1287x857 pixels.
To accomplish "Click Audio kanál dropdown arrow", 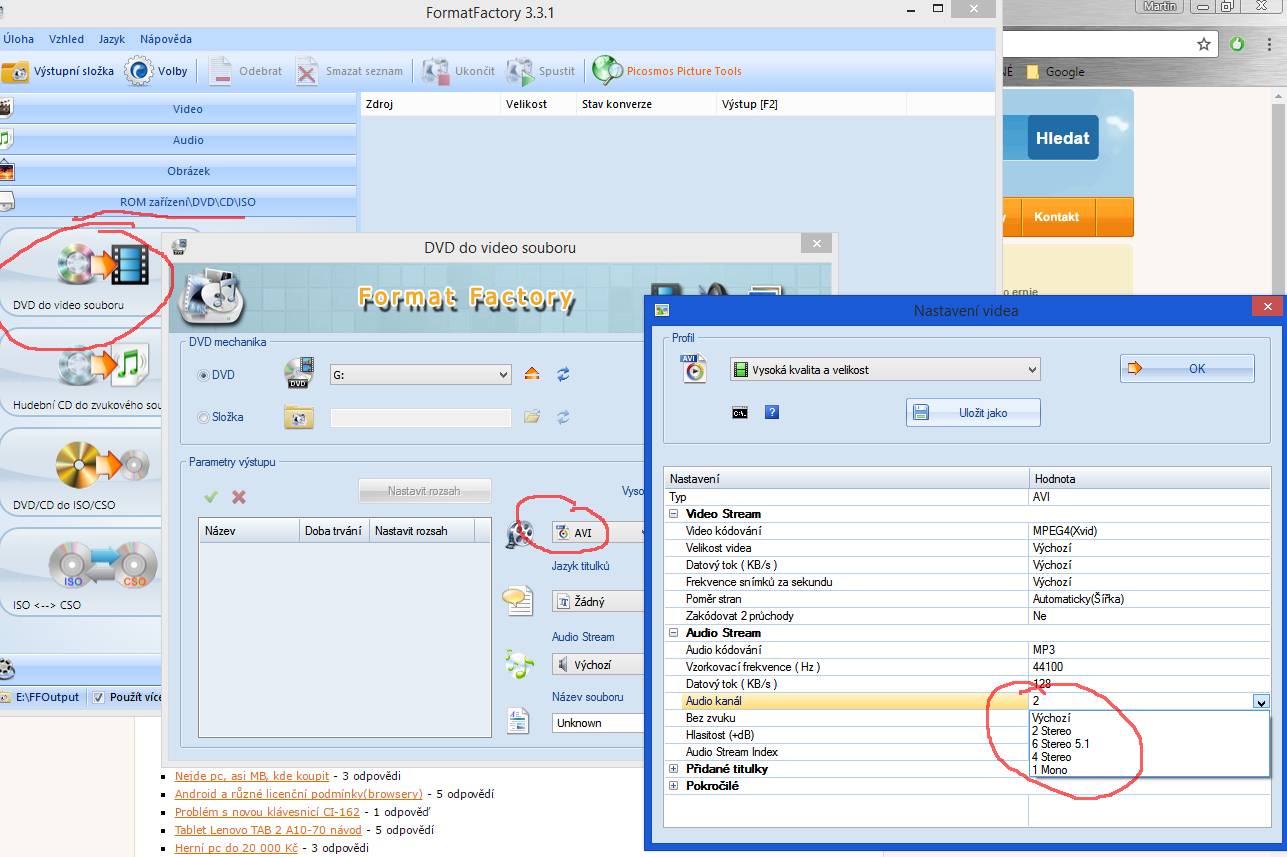I will (x=1261, y=702).
